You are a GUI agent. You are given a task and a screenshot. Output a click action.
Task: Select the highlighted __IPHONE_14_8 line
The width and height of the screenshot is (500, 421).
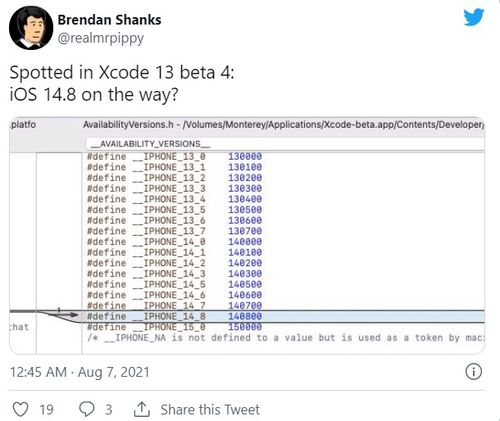tap(283, 316)
